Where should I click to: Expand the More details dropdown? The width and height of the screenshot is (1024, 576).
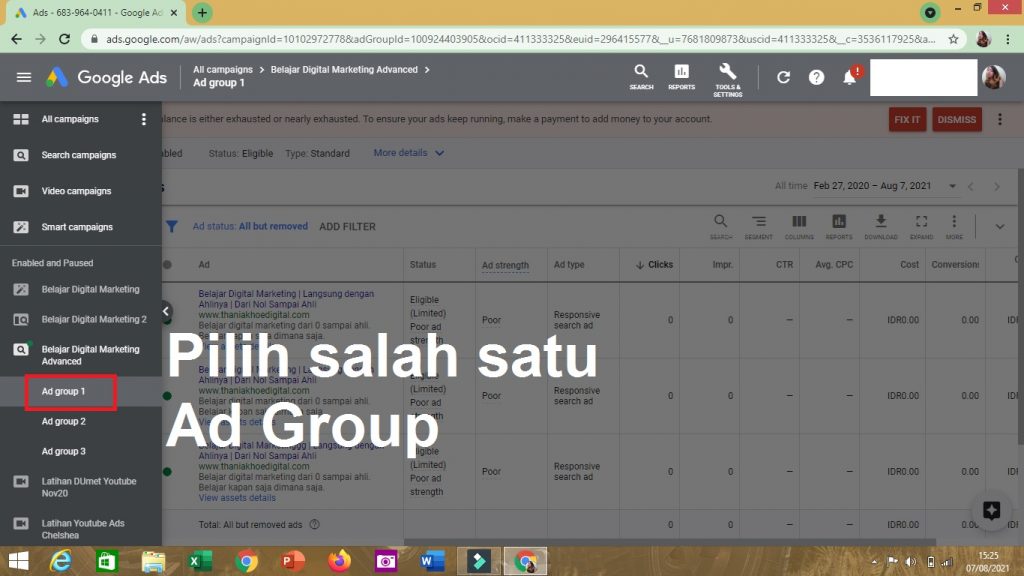pos(409,153)
